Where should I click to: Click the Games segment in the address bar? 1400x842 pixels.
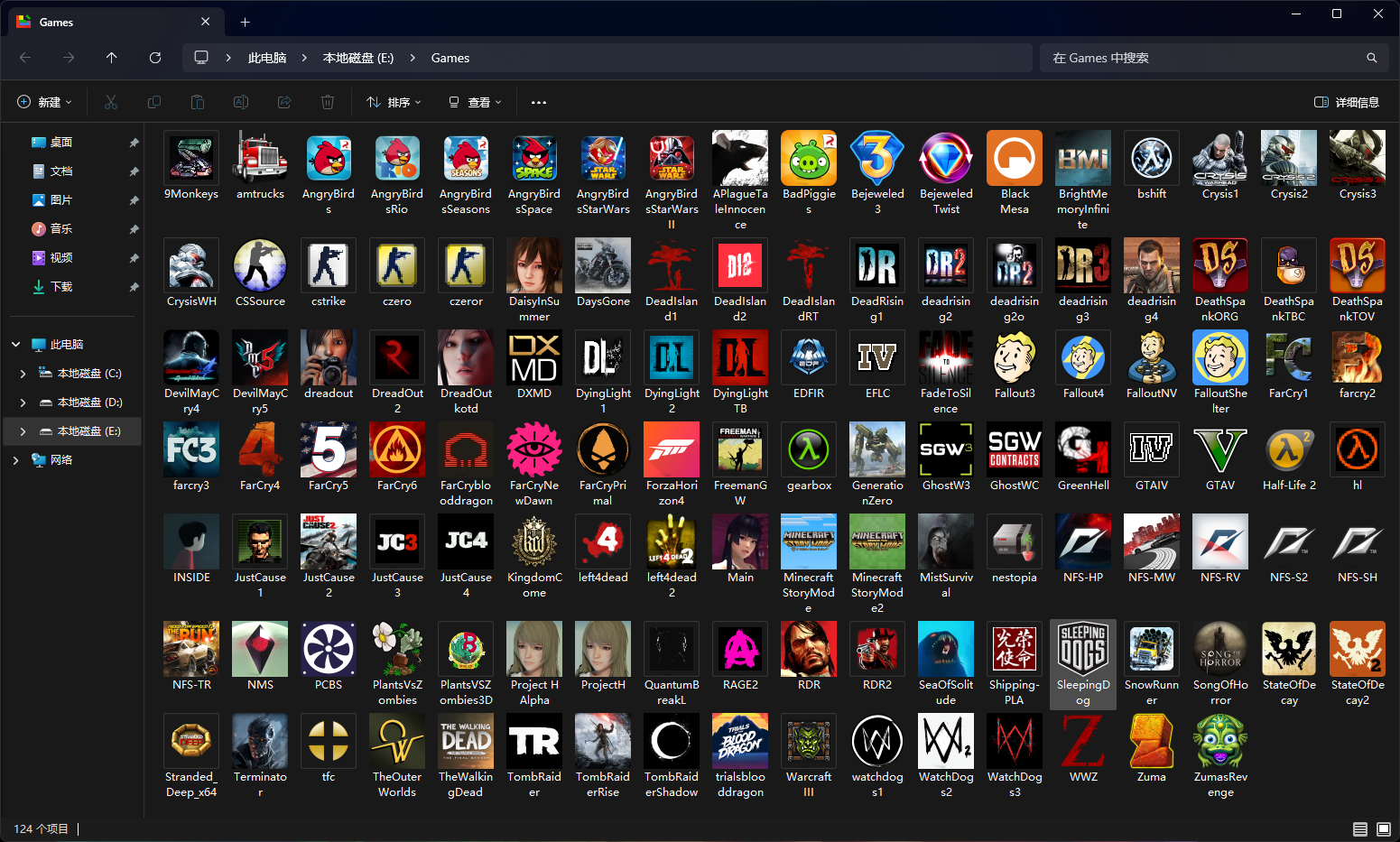(x=450, y=58)
